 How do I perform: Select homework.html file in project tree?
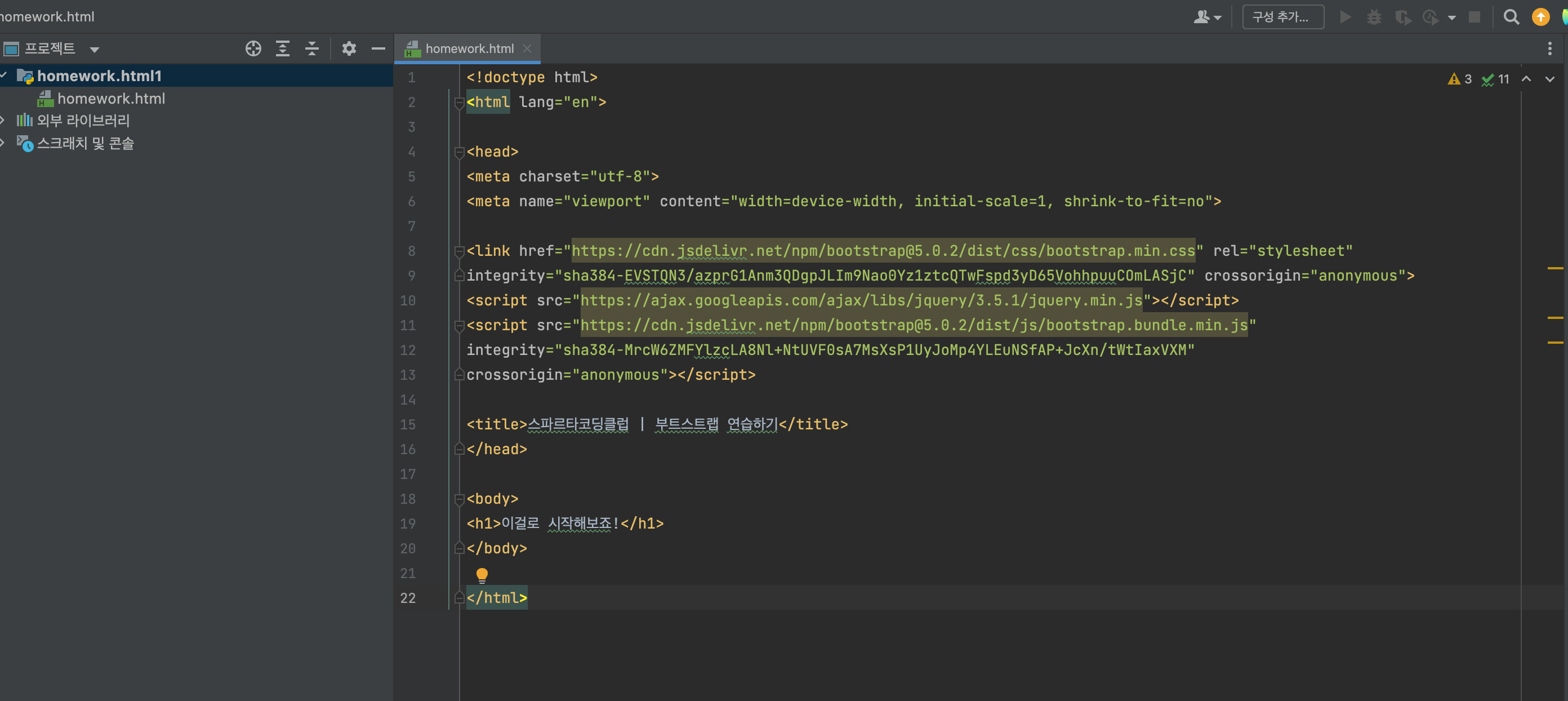(112, 99)
